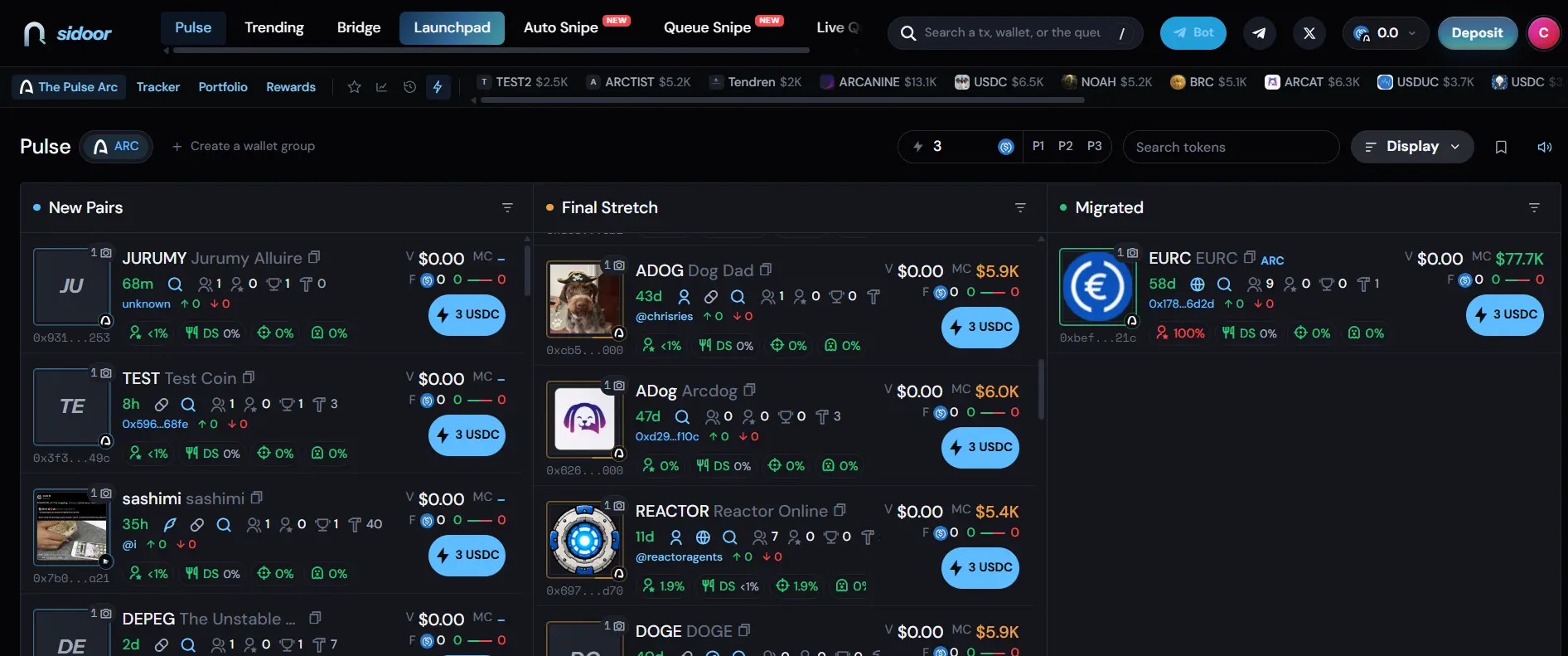
Task: Buy REACTOR with 3 USDC button
Action: click(x=980, y=567)
